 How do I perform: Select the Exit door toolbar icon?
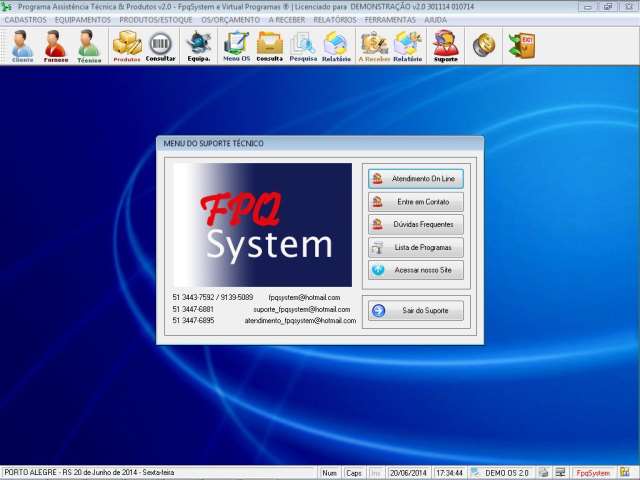click(522, 45)
